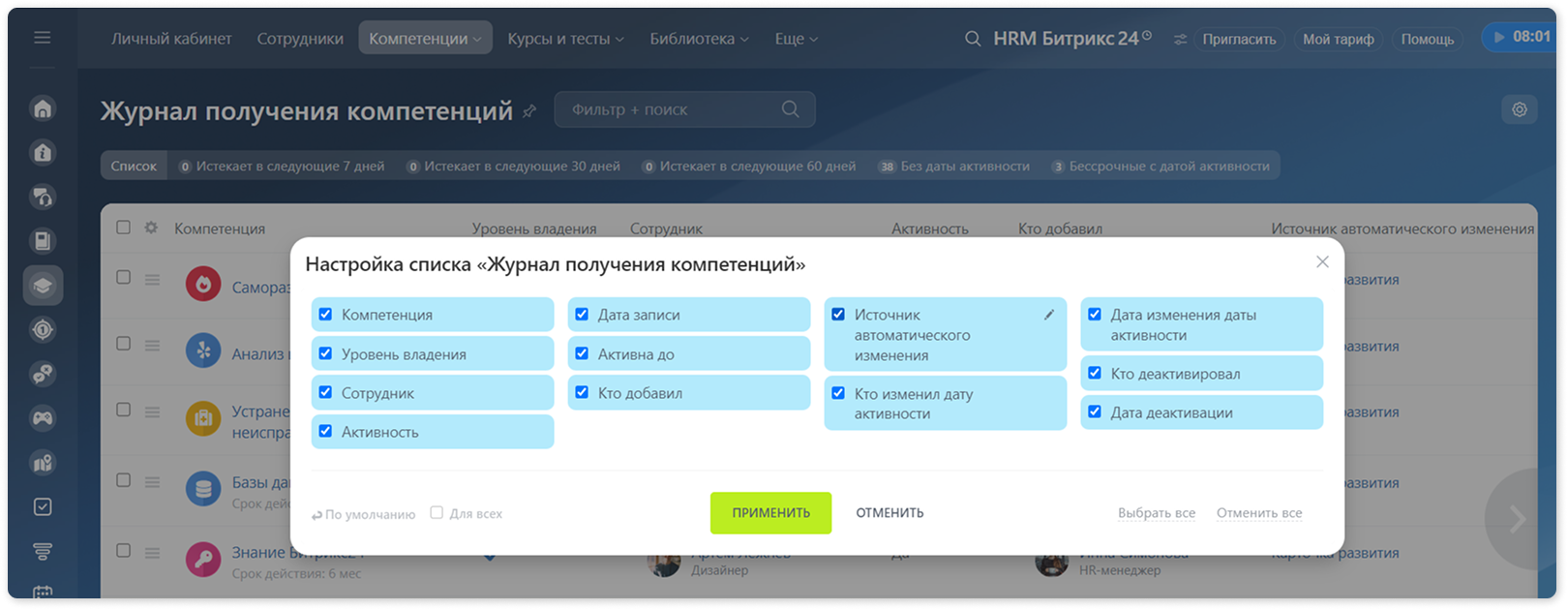
Task: Click the Выбрать все link
Action: coord(1157,513)
